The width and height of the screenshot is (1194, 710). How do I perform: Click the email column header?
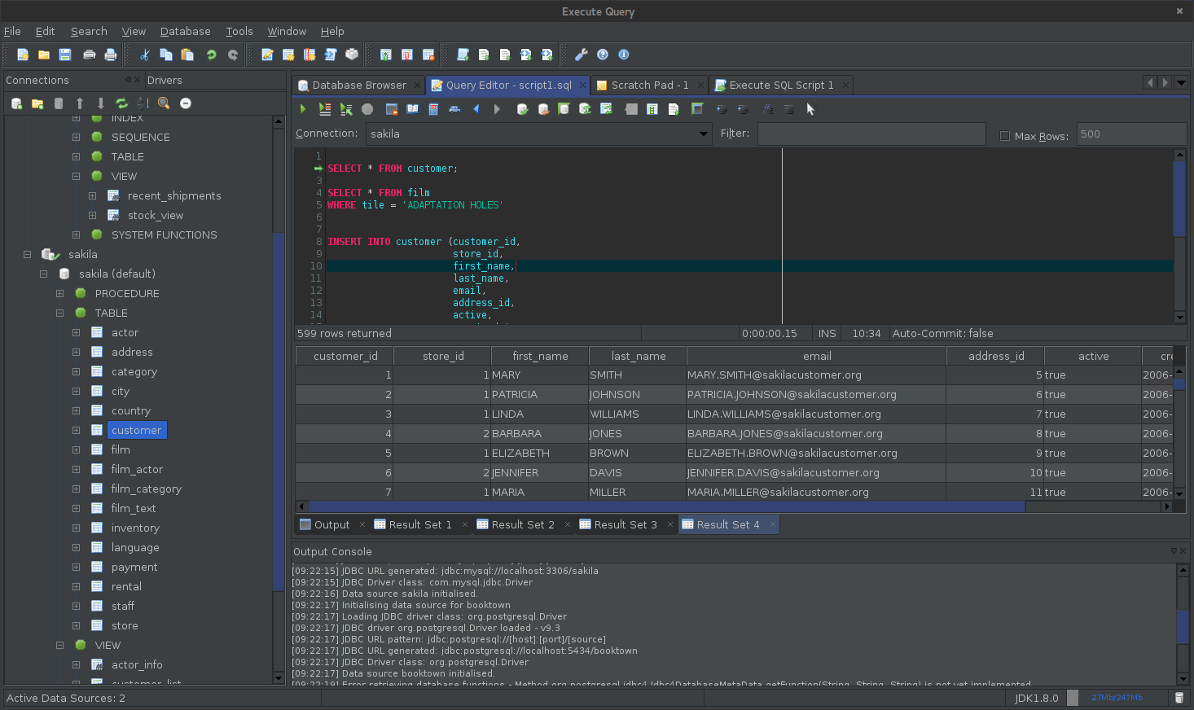816,356
